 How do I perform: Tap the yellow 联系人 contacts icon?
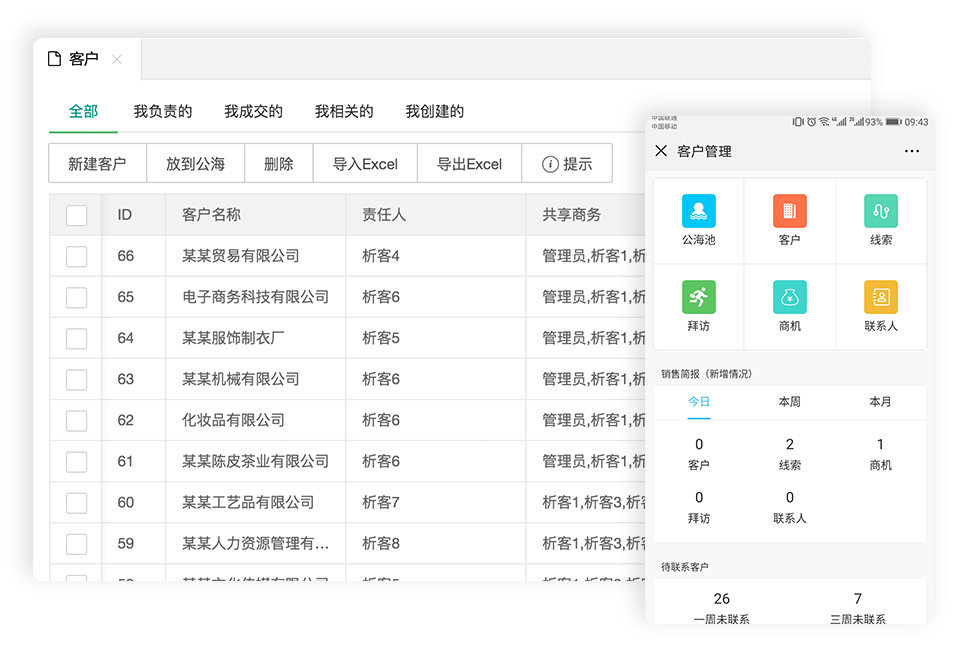click(880, 297)
